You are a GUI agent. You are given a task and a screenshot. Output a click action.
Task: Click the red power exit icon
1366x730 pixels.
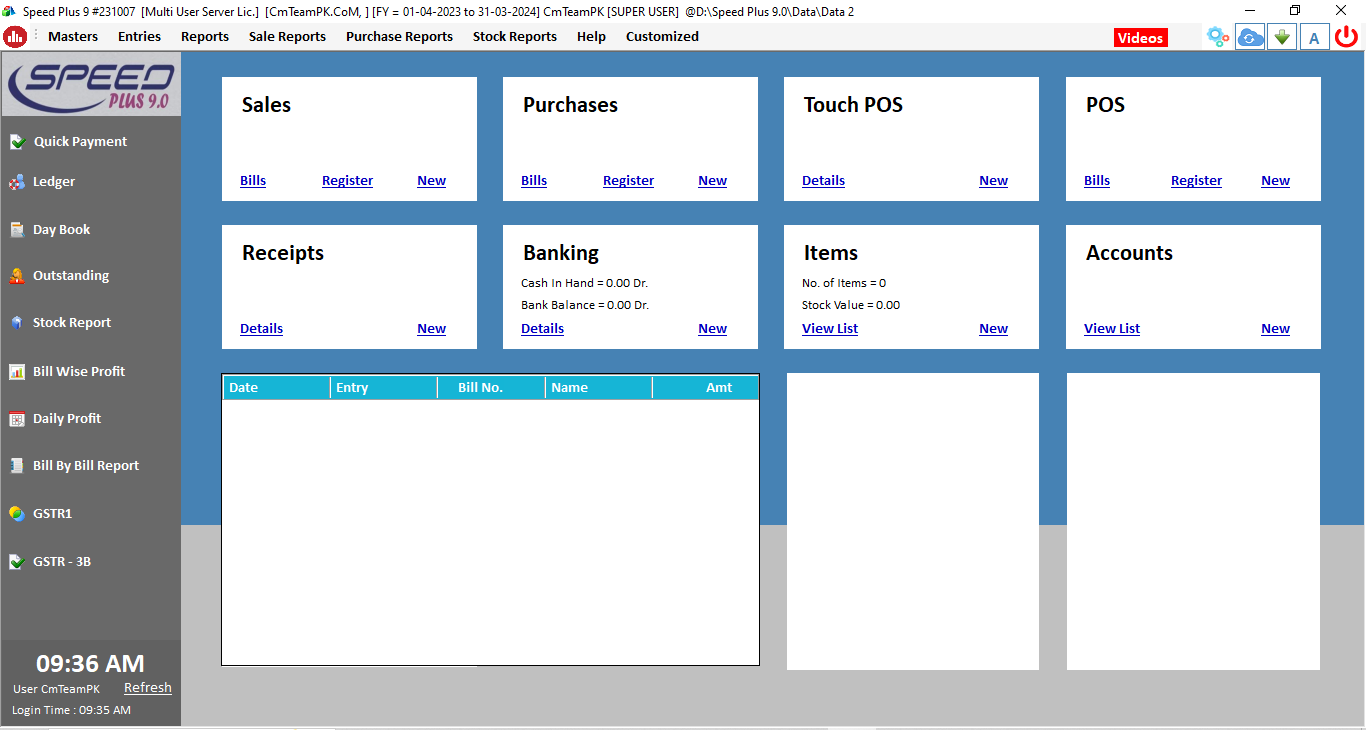(1347, 37)
